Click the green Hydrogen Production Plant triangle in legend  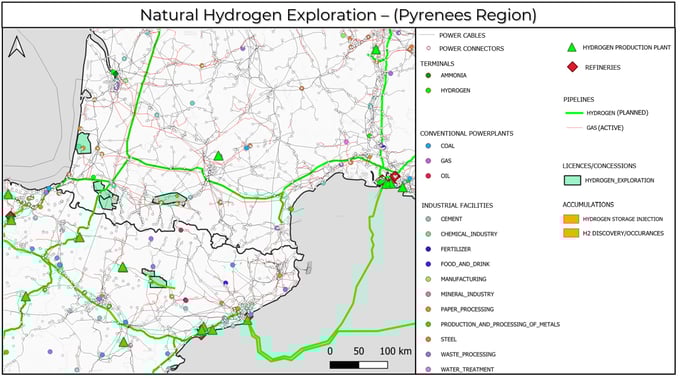[572, 47]
